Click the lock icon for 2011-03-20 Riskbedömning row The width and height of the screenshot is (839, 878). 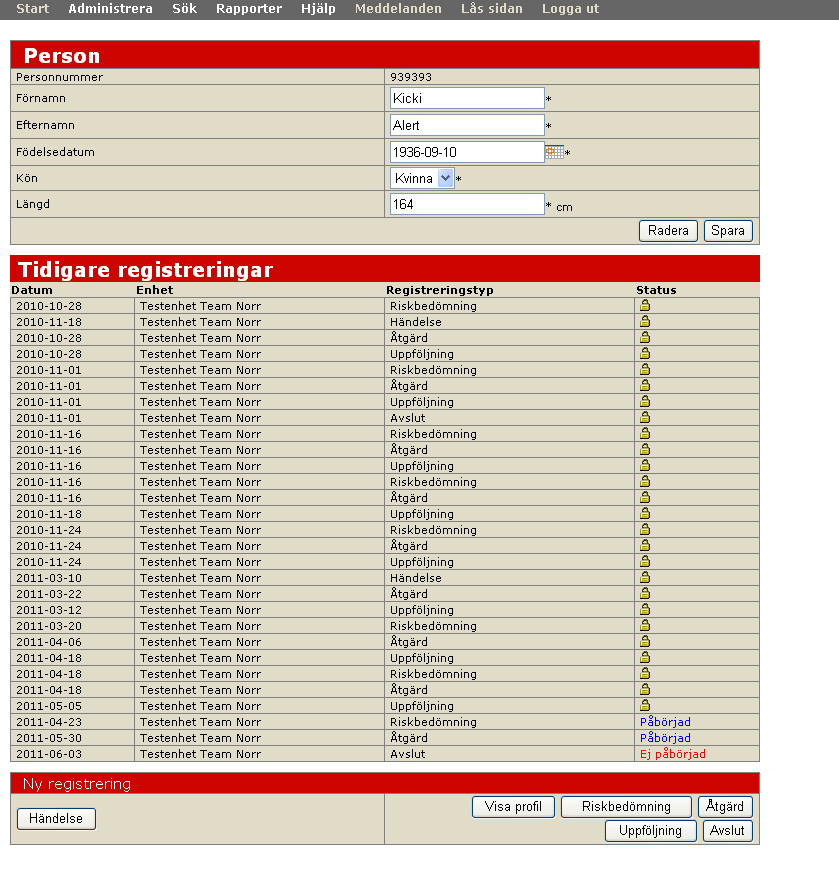[x=645, y=625]
